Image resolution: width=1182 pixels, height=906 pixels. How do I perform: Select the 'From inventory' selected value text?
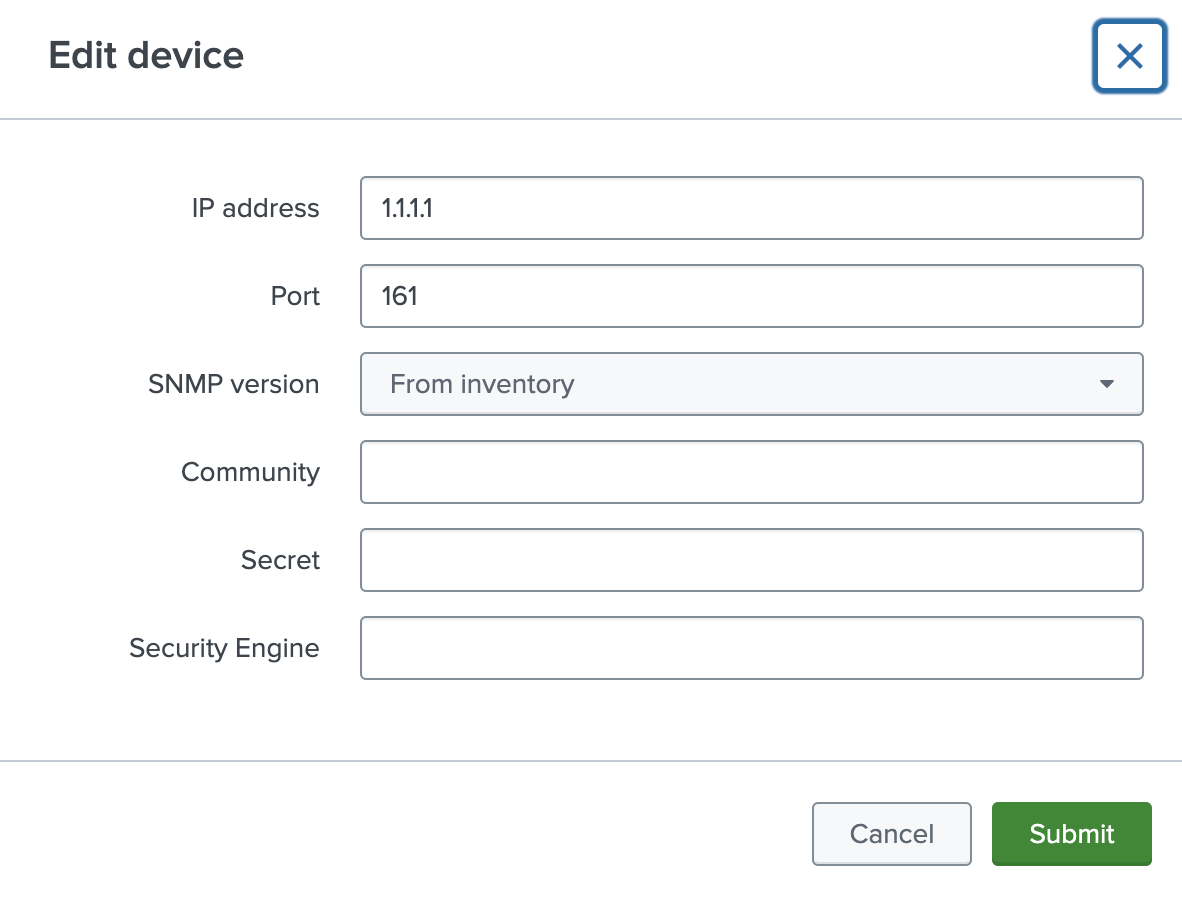point(482,384)
